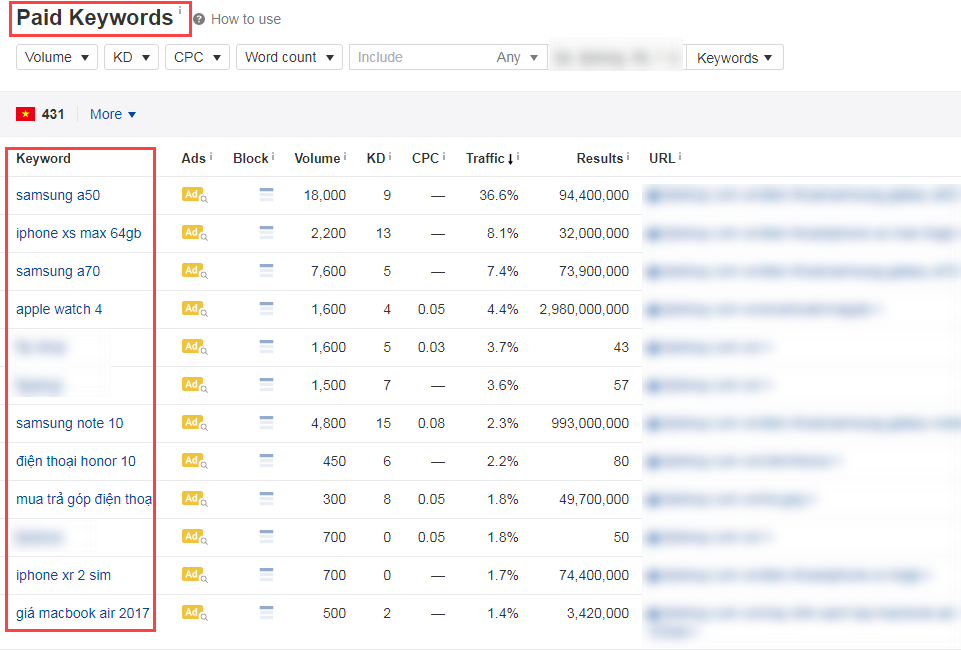Image resolution: width=961 pixels, height=650 pixels.
Task: Expand the KD filter dropdown
Action: coord(131,58)
